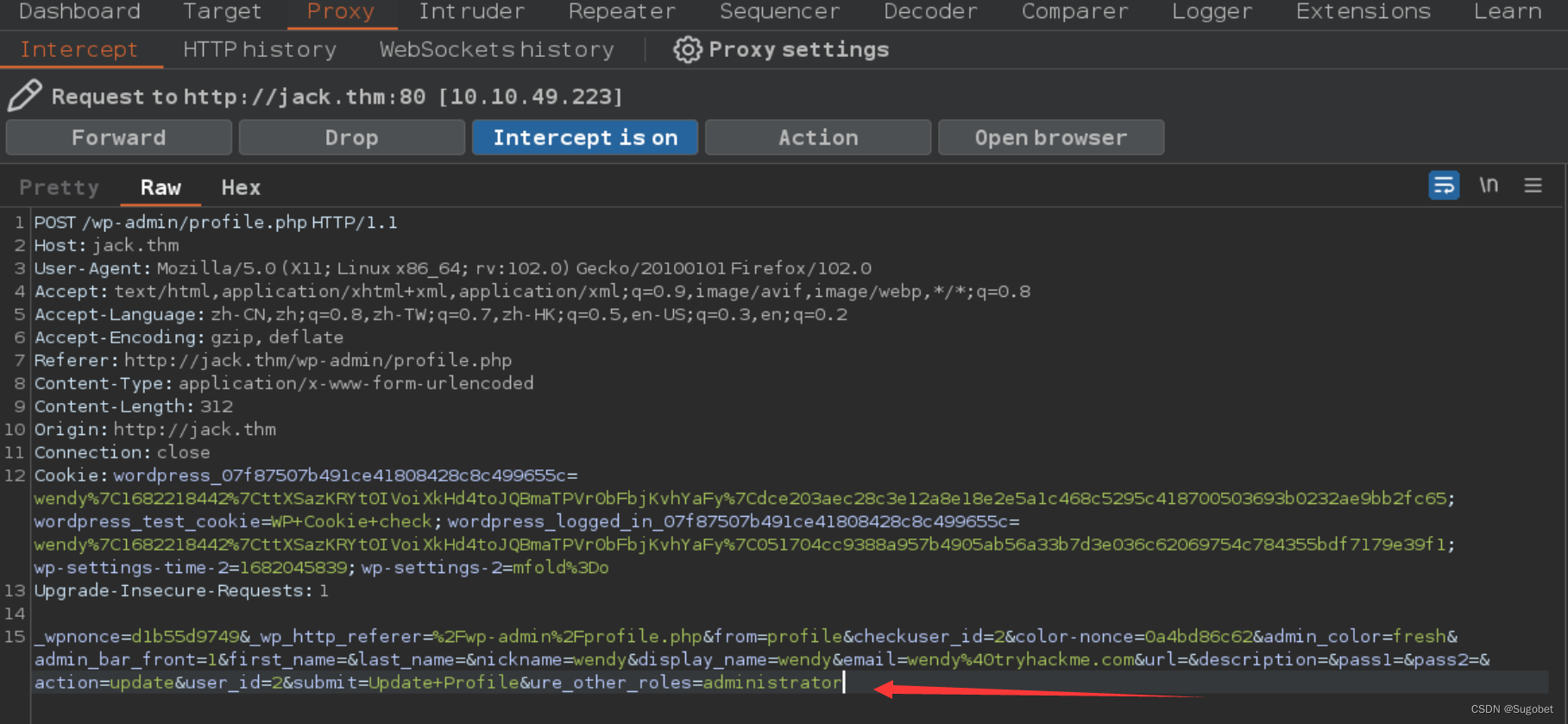The image size is (1568, 724).
Task: Open the Learn tab
Action: pos(1507,11)
